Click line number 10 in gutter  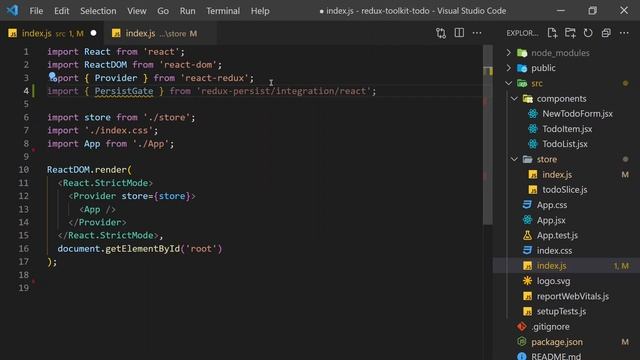tap(24, 169)
